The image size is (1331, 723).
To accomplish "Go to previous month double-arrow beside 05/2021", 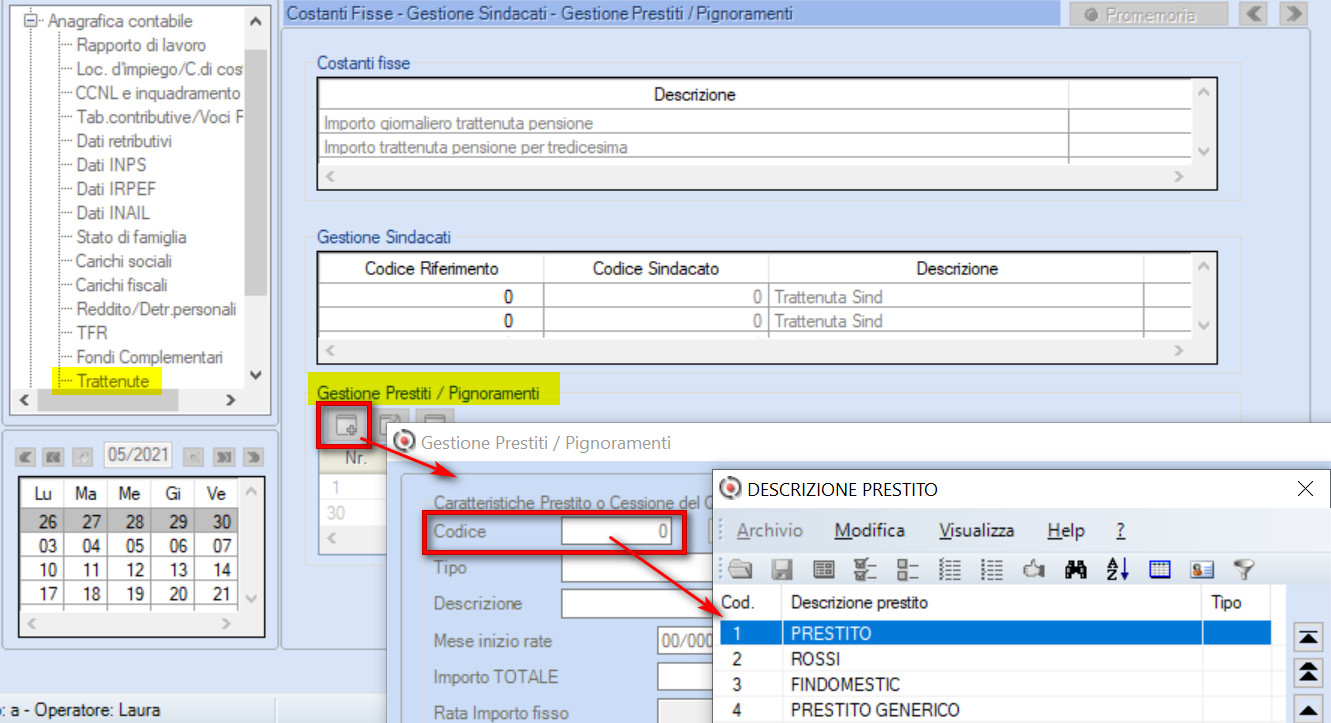I will [x=54, y=457].
